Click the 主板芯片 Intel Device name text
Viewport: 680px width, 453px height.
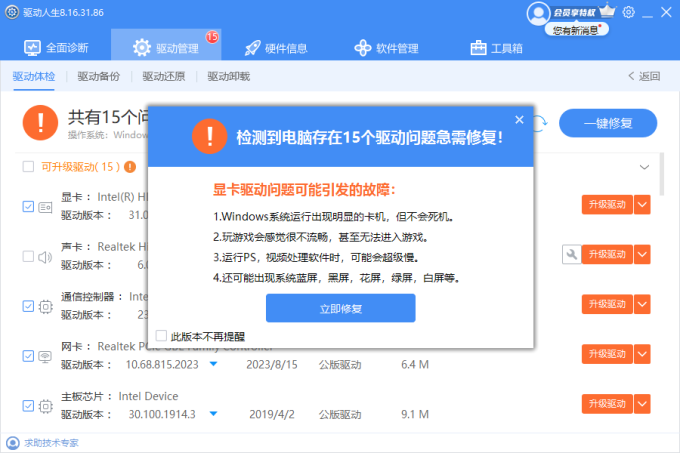[x=148, y=396]
